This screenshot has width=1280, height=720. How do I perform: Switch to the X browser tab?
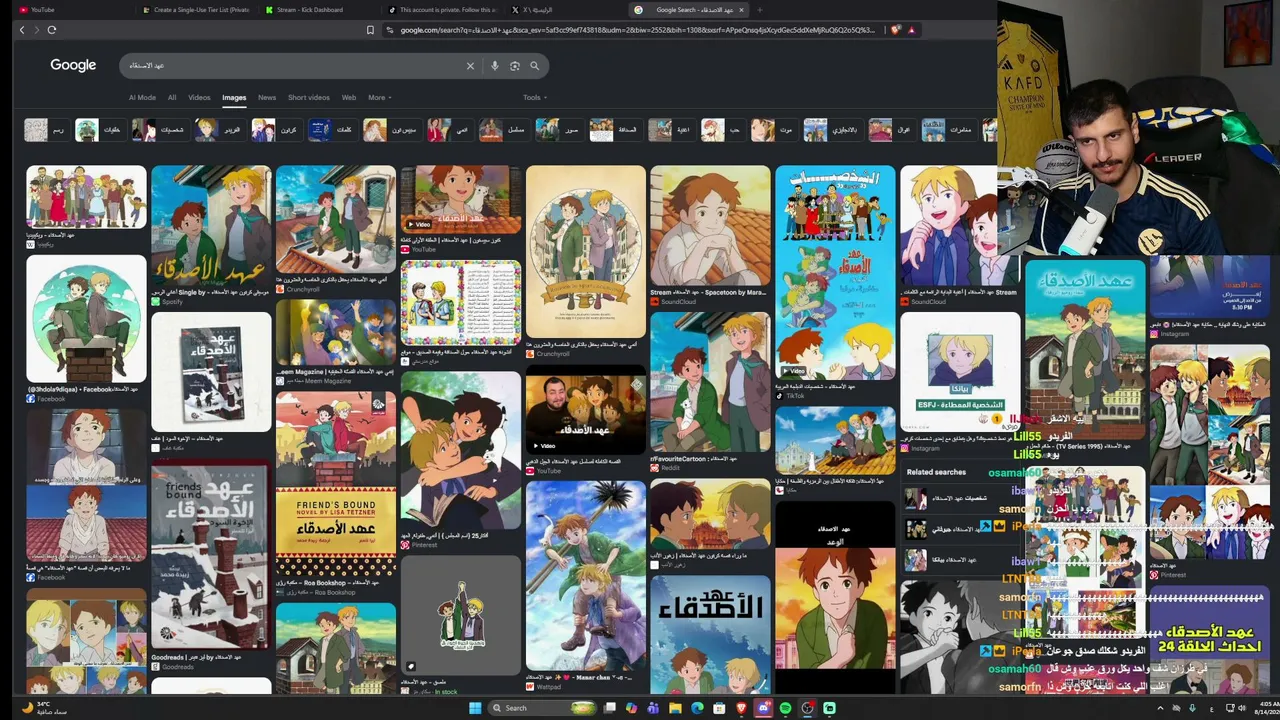coord(564,10)
